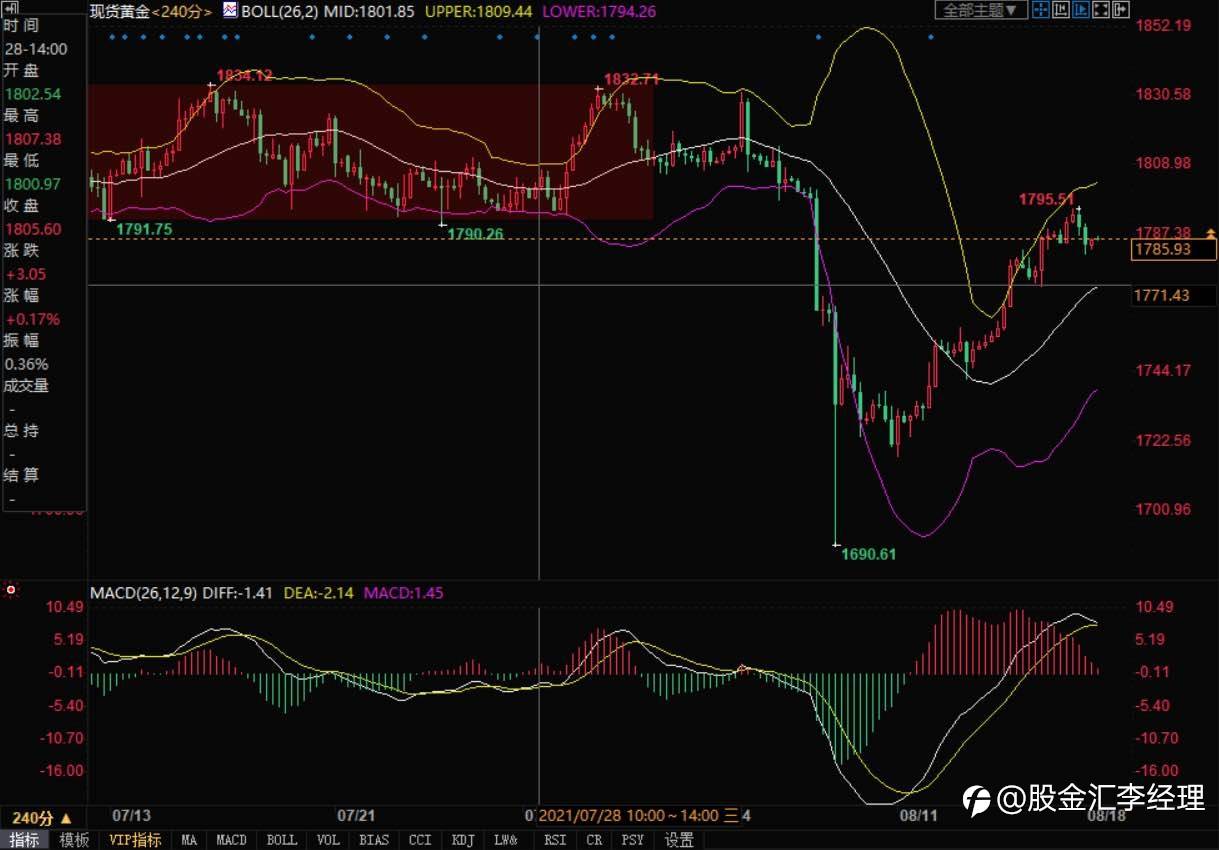Open the 全部主题 dropdown
The height and width of the screenshot is (850, 1219).
(981, 10)
